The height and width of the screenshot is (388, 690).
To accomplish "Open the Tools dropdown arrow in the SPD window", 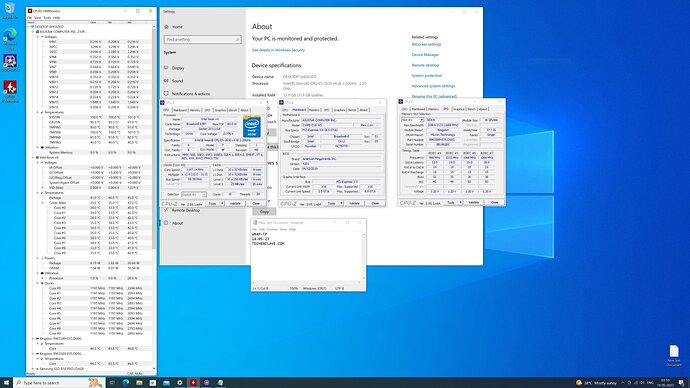I will coord(460,202).
